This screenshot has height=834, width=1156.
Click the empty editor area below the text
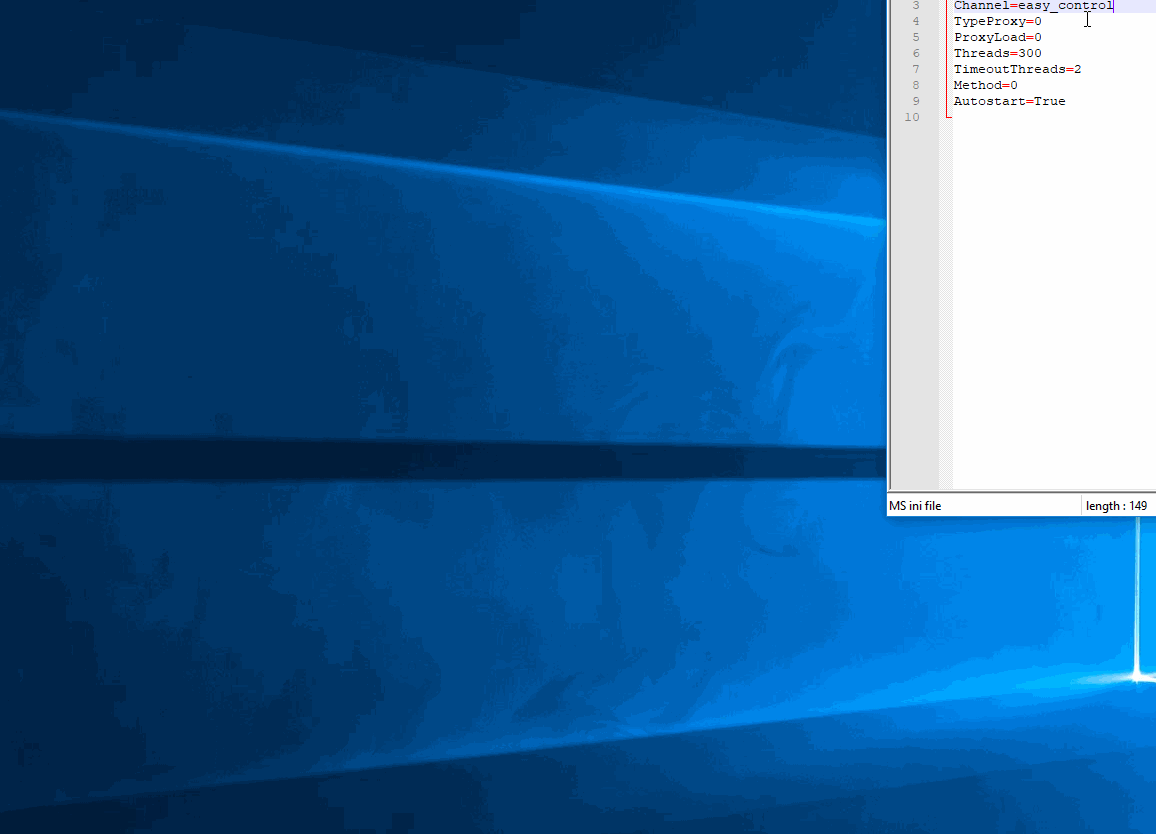(1050, 300)
